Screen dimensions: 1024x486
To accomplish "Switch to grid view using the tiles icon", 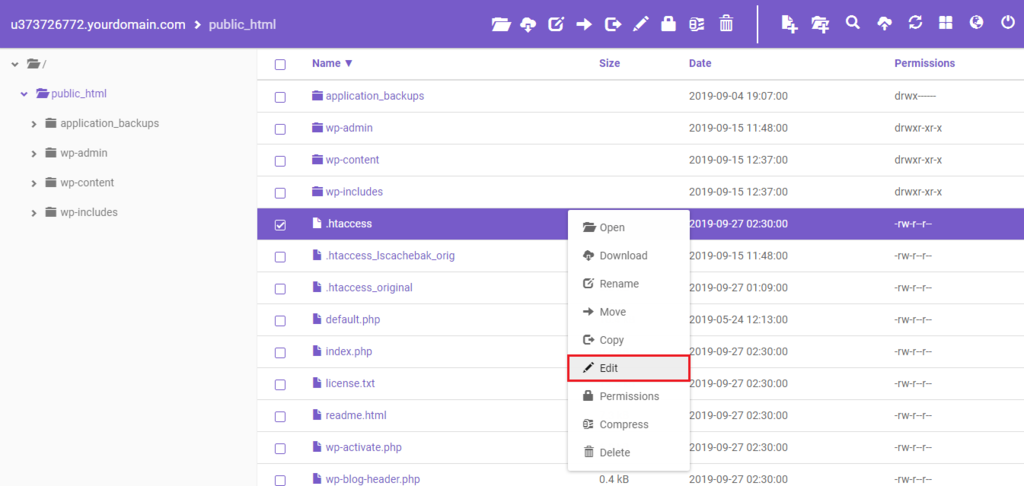I will tap(946, 23).
